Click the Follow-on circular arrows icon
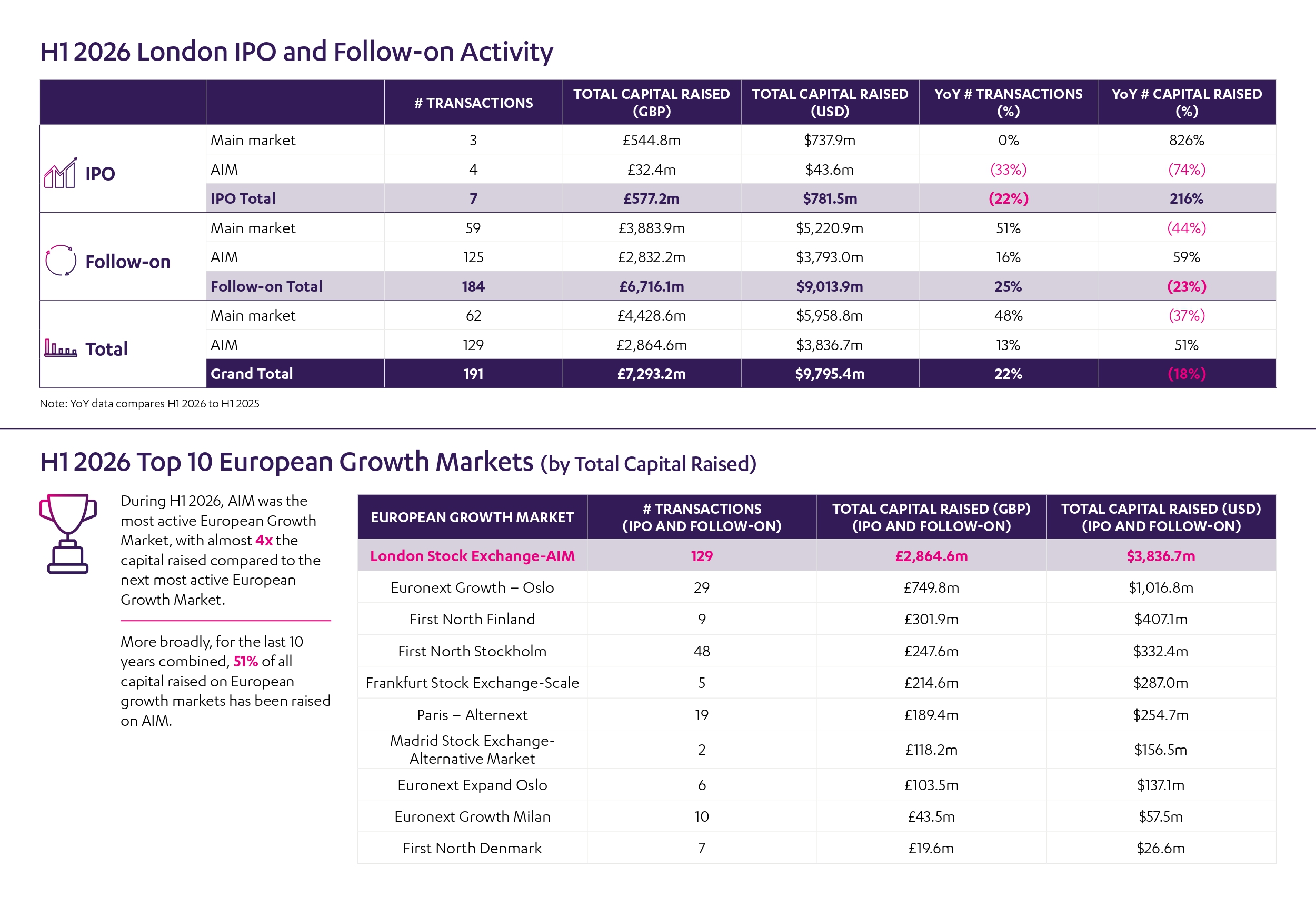This screenshot has width=1316, height=907. (60, 261)
